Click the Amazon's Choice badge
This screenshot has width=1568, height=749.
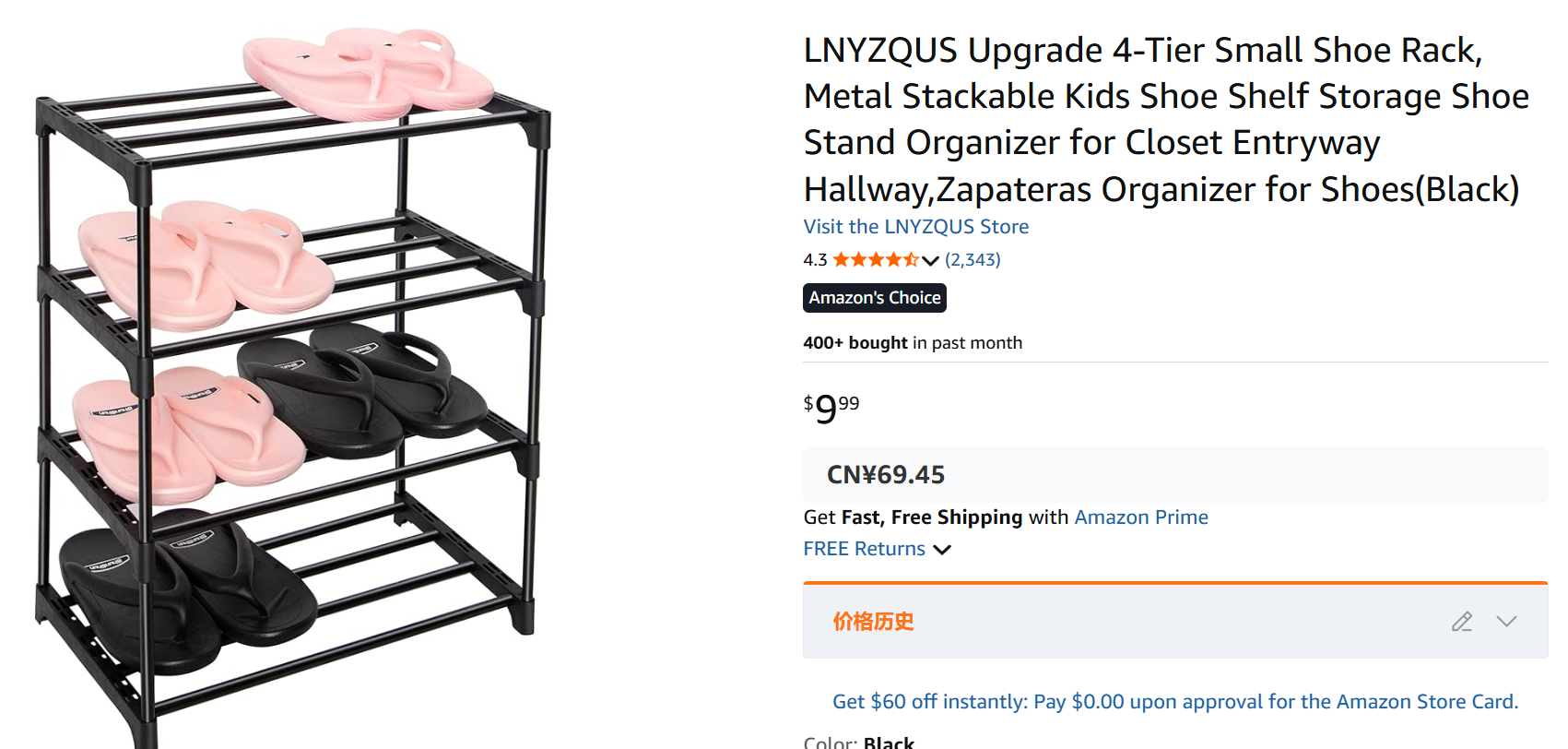(874, 298)
